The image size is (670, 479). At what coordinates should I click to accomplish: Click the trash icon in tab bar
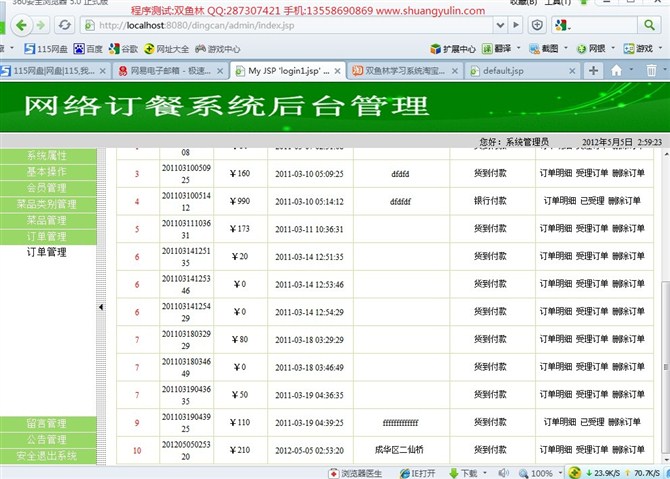point(651,70)
